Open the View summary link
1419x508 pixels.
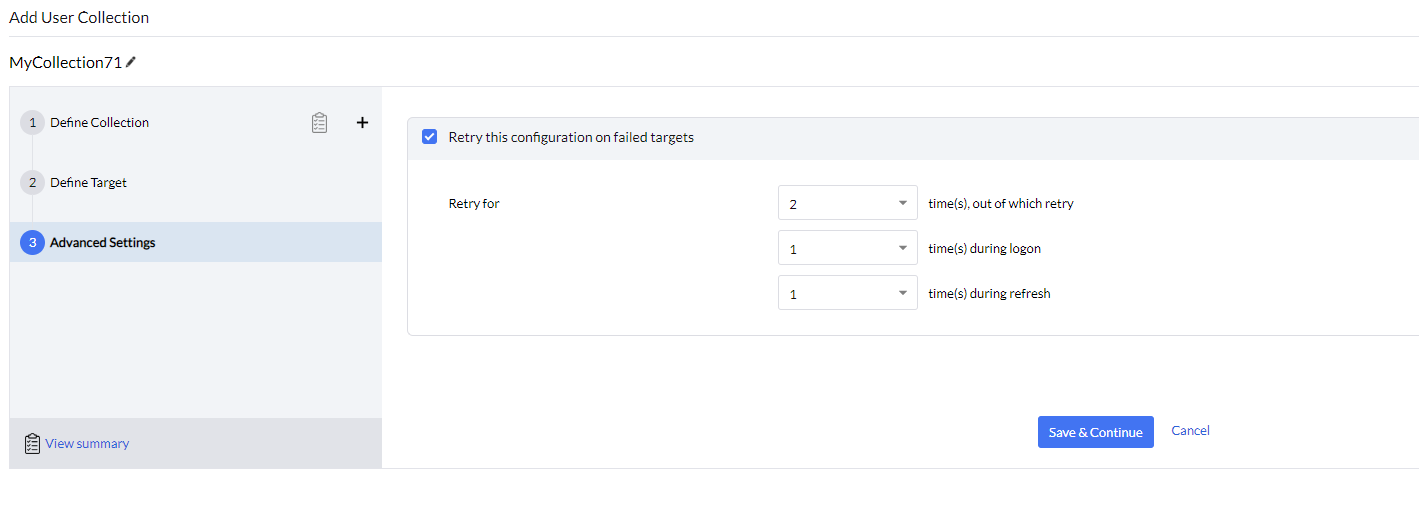pos(87,444)
